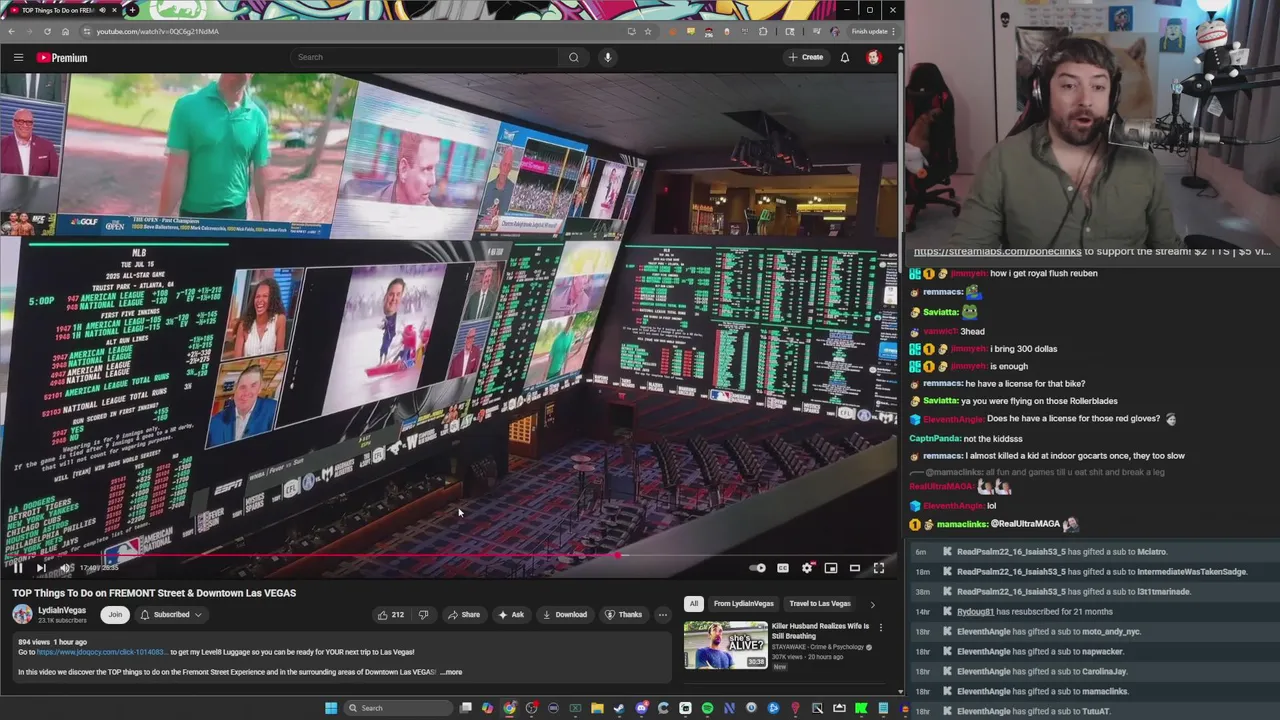This screenshot has width=1280, height=720.
Task: Open the player settings gear
Action: pos(807,568)
